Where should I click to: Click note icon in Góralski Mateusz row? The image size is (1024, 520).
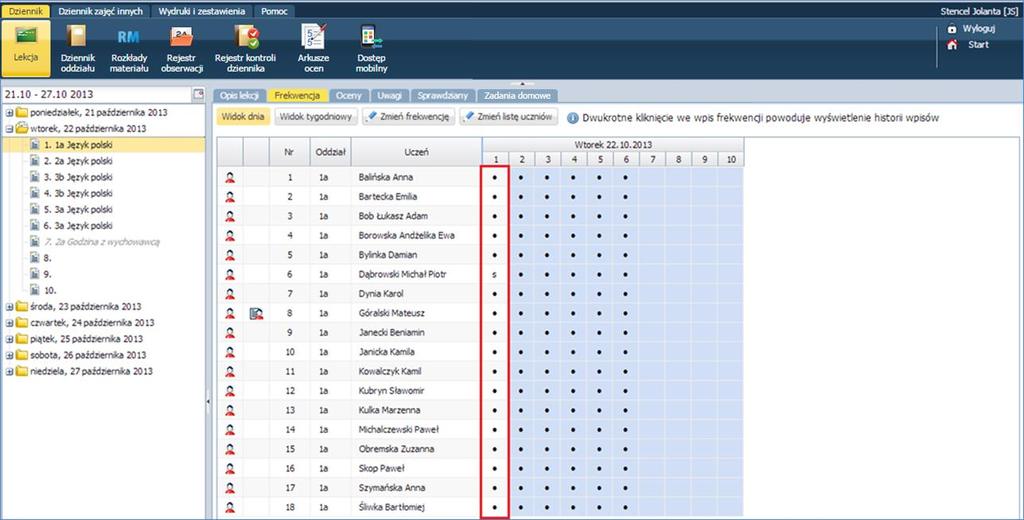[x=256, y=314]
